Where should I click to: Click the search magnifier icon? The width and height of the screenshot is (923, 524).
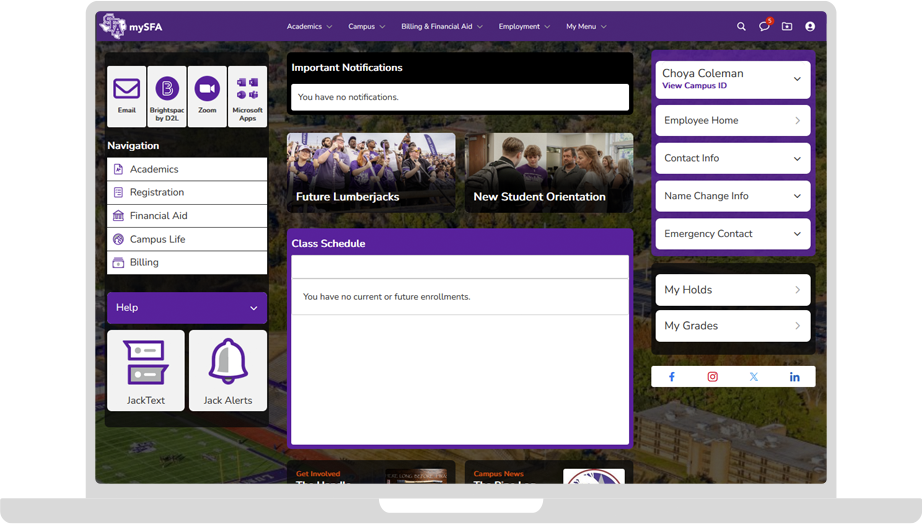(x=741, y=27)
